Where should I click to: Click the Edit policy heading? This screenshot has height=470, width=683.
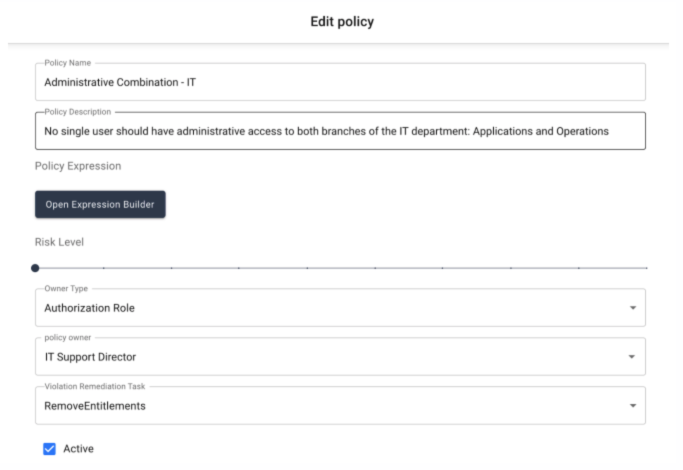tap(342, 21)
